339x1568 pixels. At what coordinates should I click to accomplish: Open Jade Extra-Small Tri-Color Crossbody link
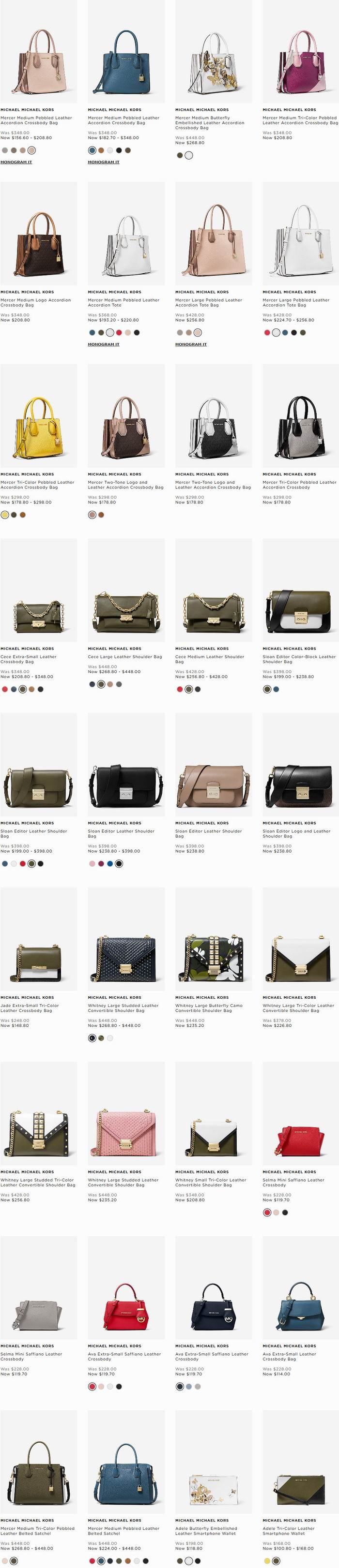pyautogui.click(x=30, y=1008)
